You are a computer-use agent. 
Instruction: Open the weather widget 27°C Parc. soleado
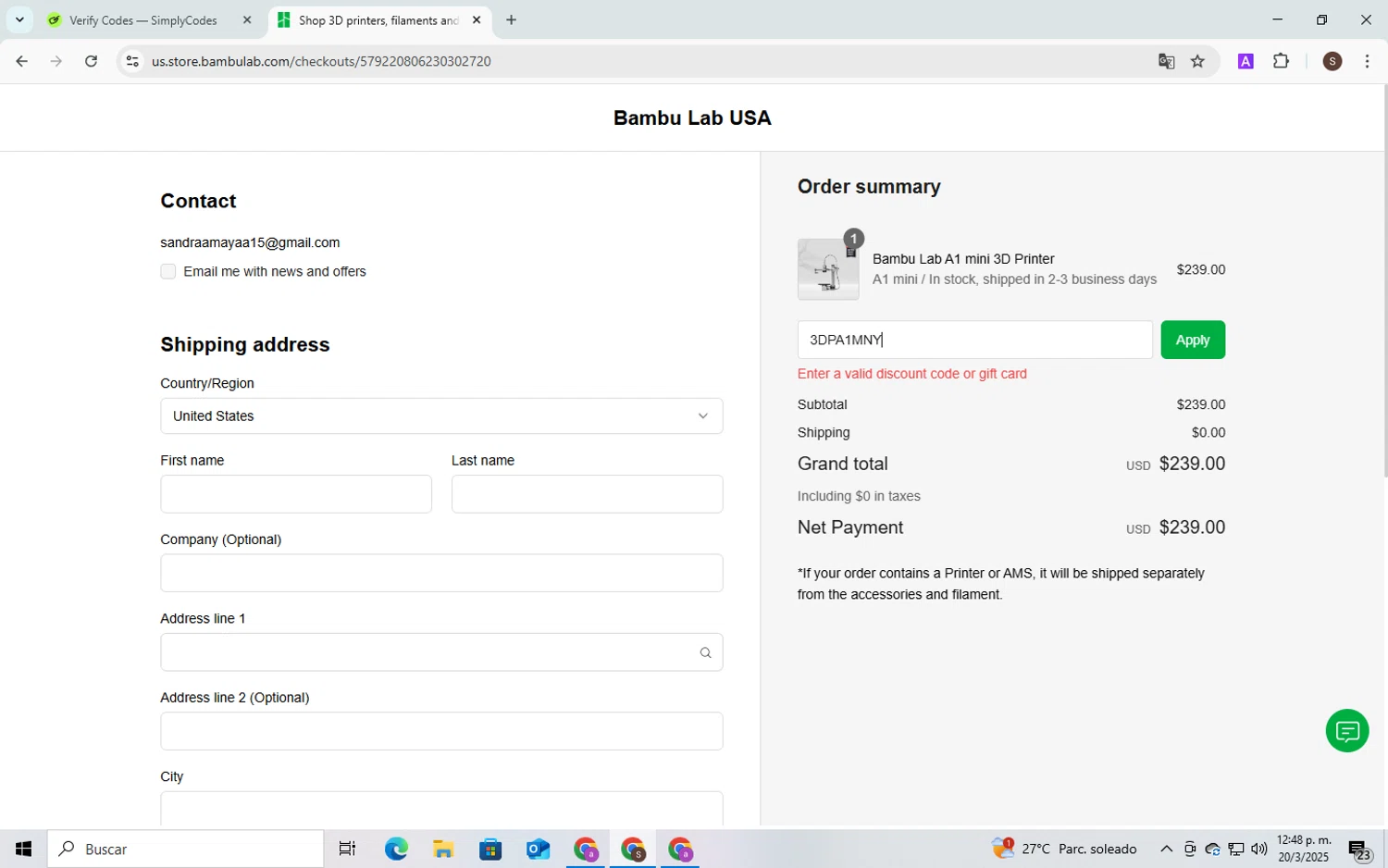pyautogui.click(x=1064, y=849)
